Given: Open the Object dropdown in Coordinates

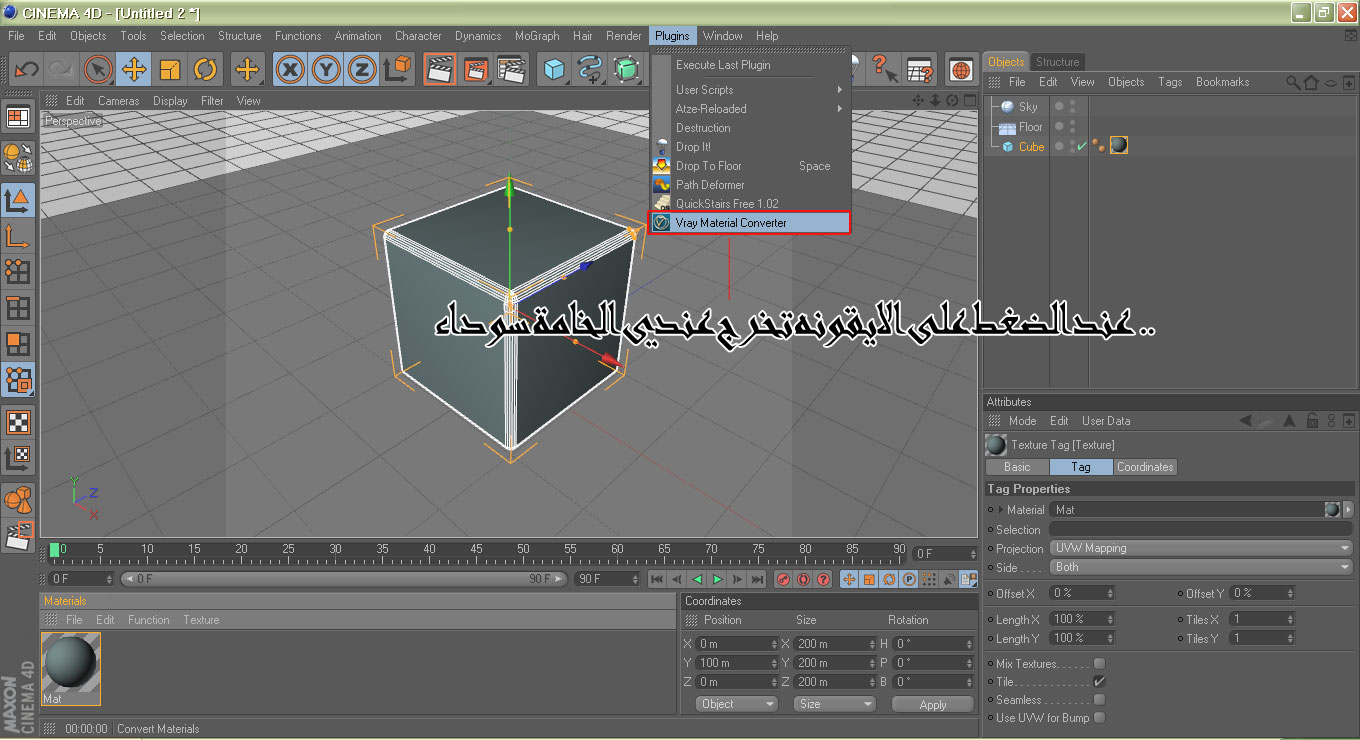Looking at the screenshot, I should (x=737, y=704).
